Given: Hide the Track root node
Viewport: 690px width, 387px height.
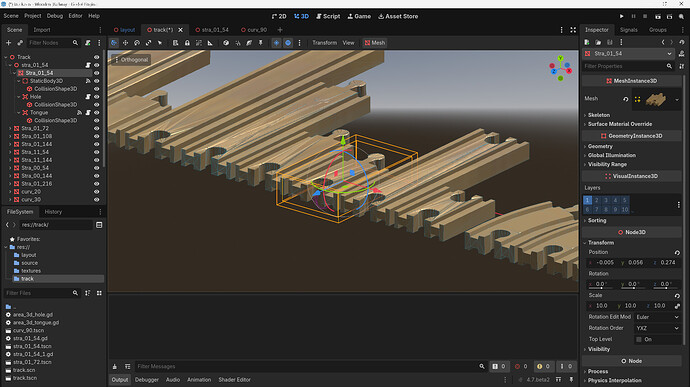Looking at the screenshot, I should pos(96,57).
